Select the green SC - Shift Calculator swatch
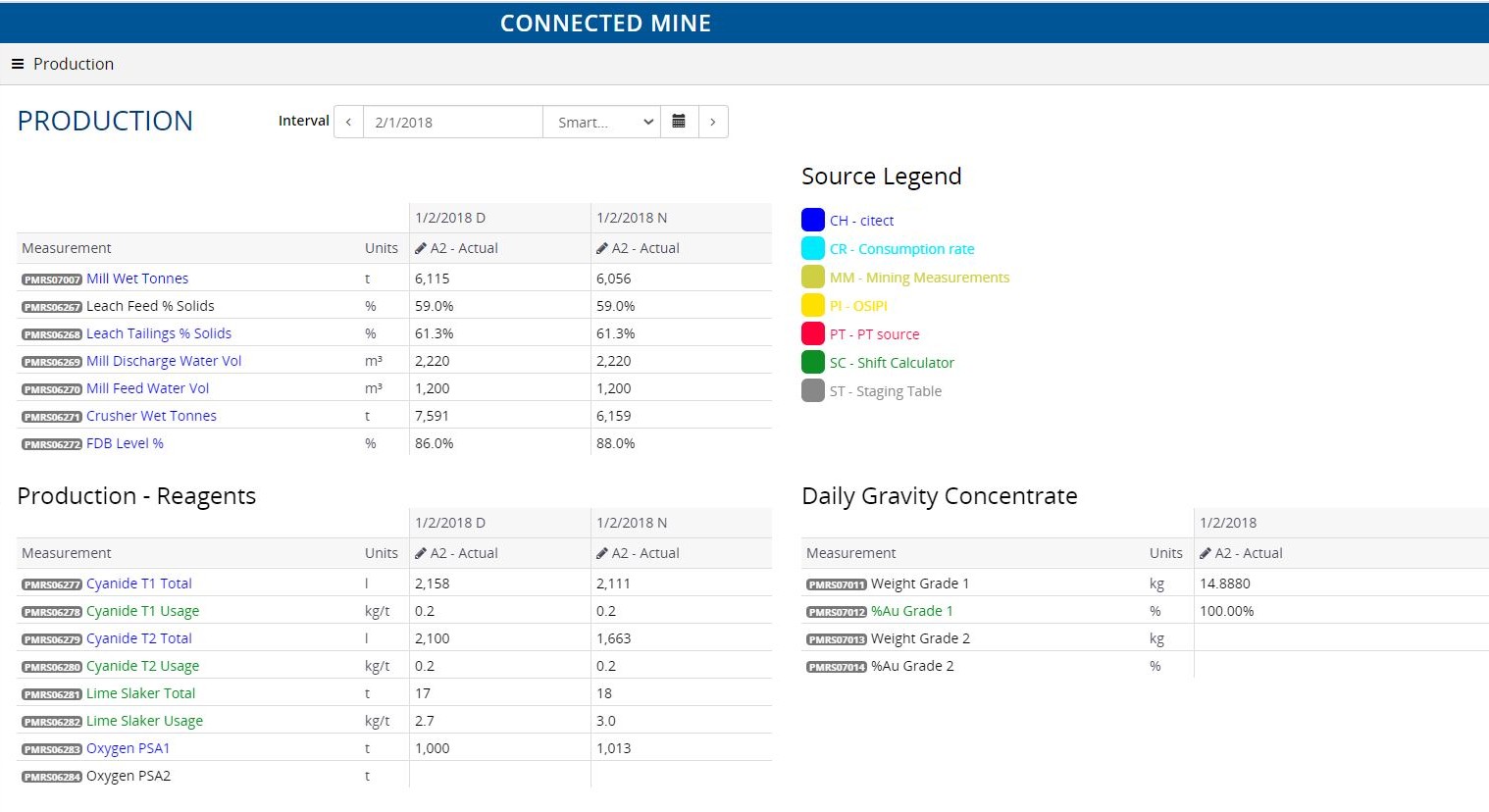This screenshot has height=812, width=1489. 813,362
